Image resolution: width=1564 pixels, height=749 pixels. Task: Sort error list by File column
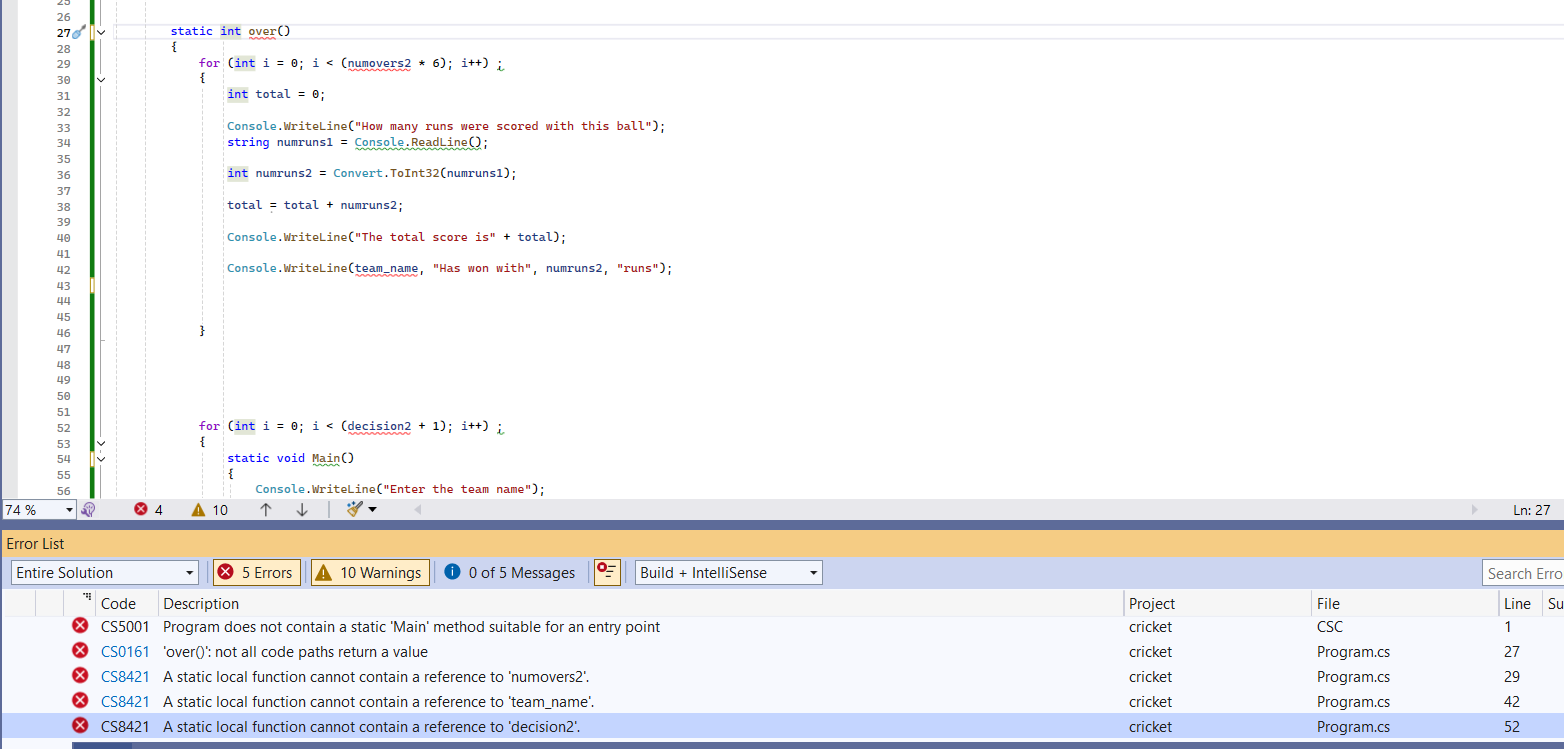tap(1405, 604)
